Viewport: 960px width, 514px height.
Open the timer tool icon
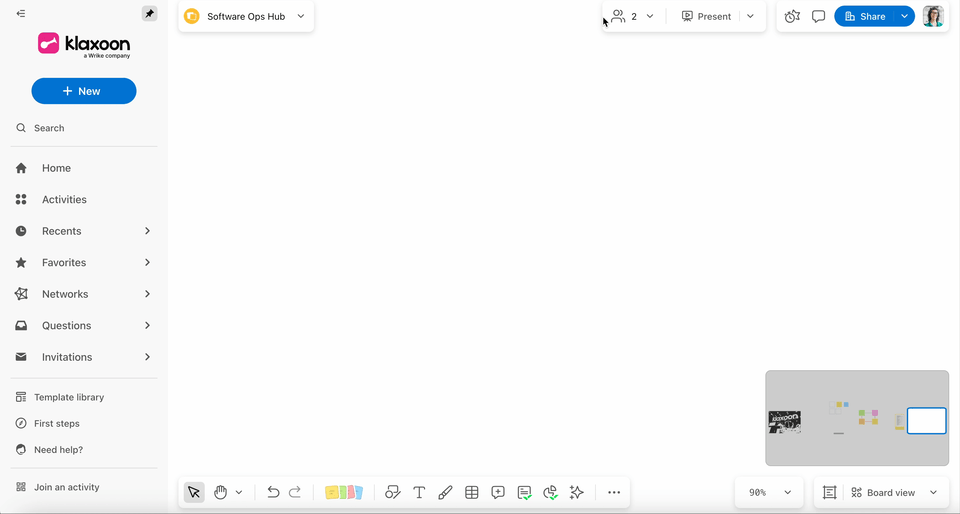click(x=792, y=17)
